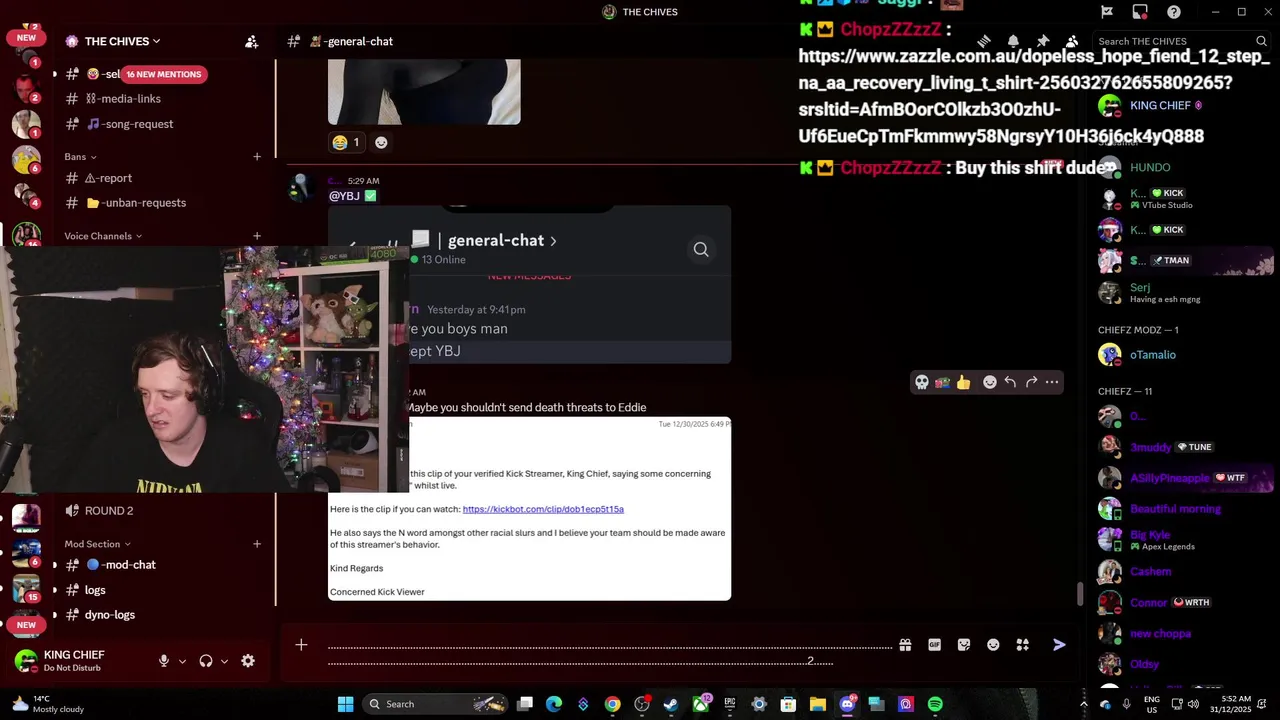Add reaction next to laughing emoji
The height and width of the screenshot is (720, 1280).
tap(381, 142)
